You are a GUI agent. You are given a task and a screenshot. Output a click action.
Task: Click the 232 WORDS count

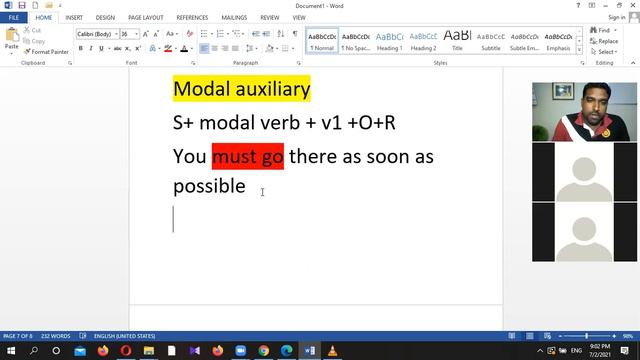click(x=56, y=336)
